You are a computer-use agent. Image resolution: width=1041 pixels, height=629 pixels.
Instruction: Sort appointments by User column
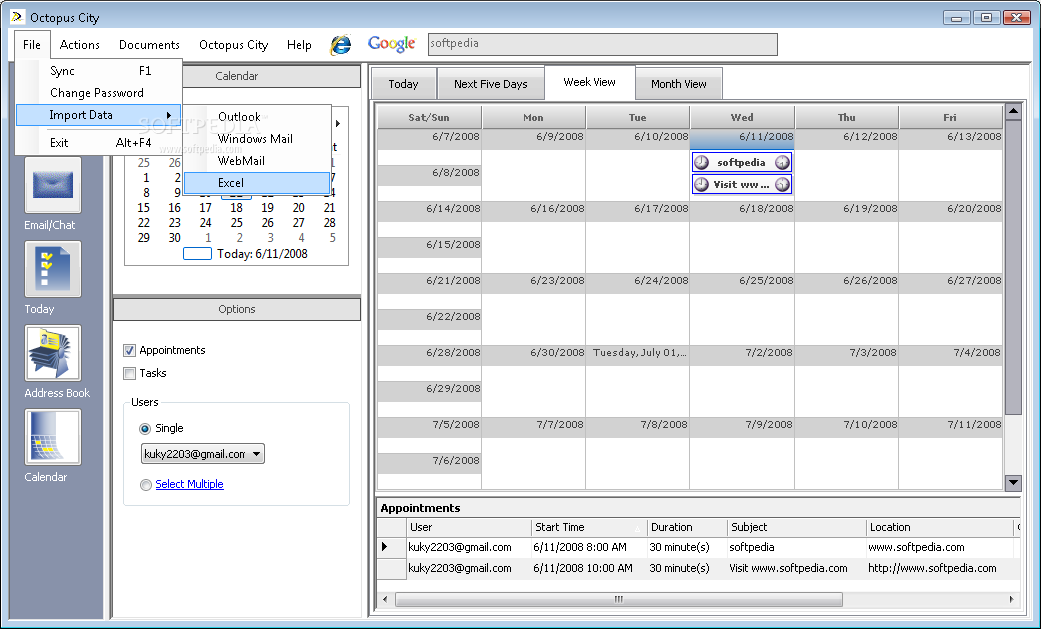469,527
